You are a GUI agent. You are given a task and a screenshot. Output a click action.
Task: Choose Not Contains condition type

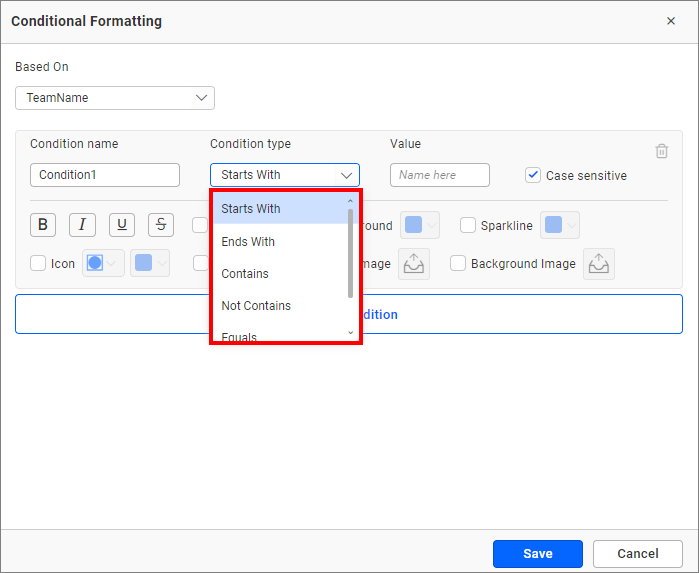(256, 306)
